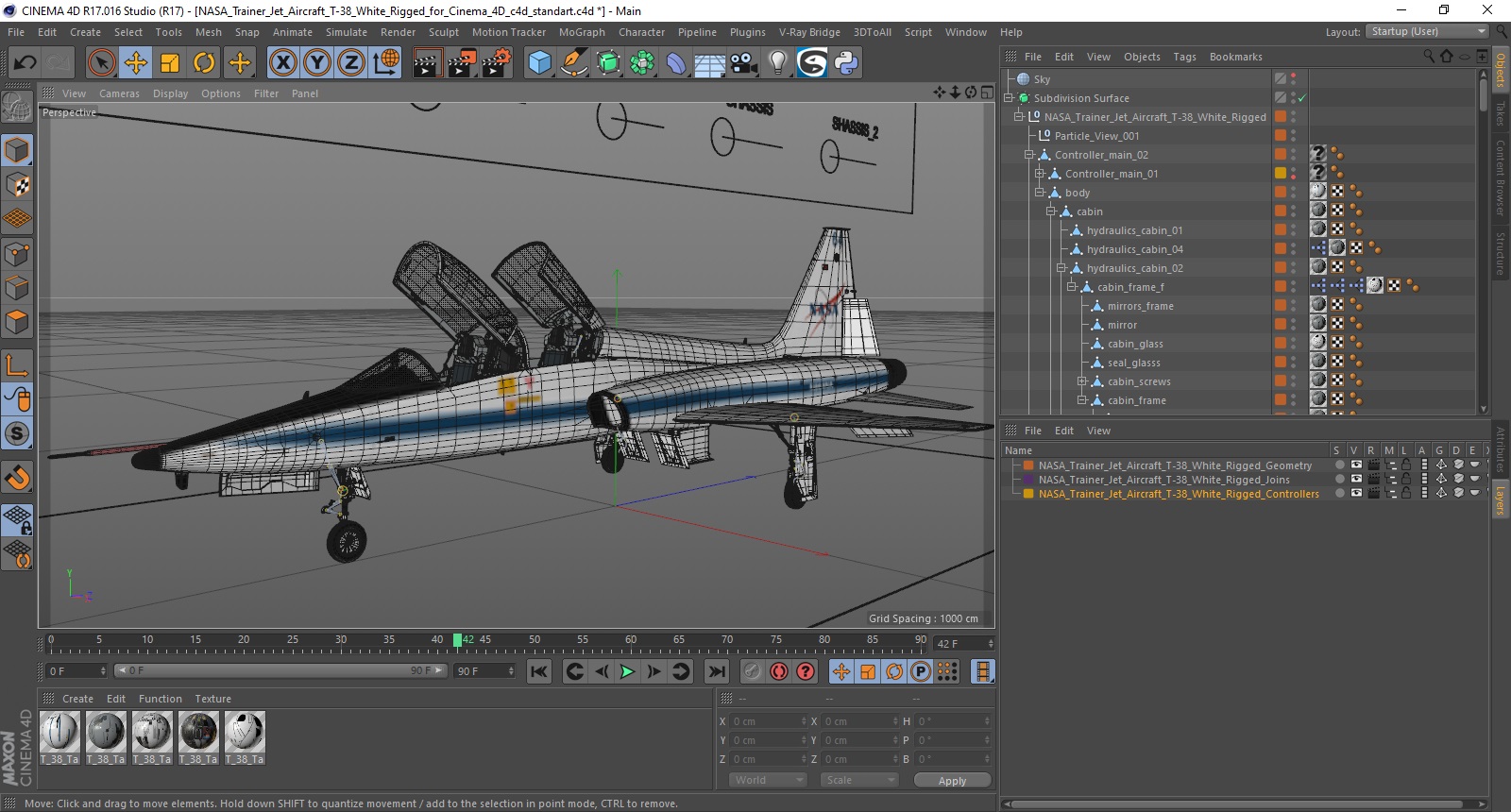Collapse the cabin tree node
This screenshot has width=1511, height=812.
[1050, 211]
